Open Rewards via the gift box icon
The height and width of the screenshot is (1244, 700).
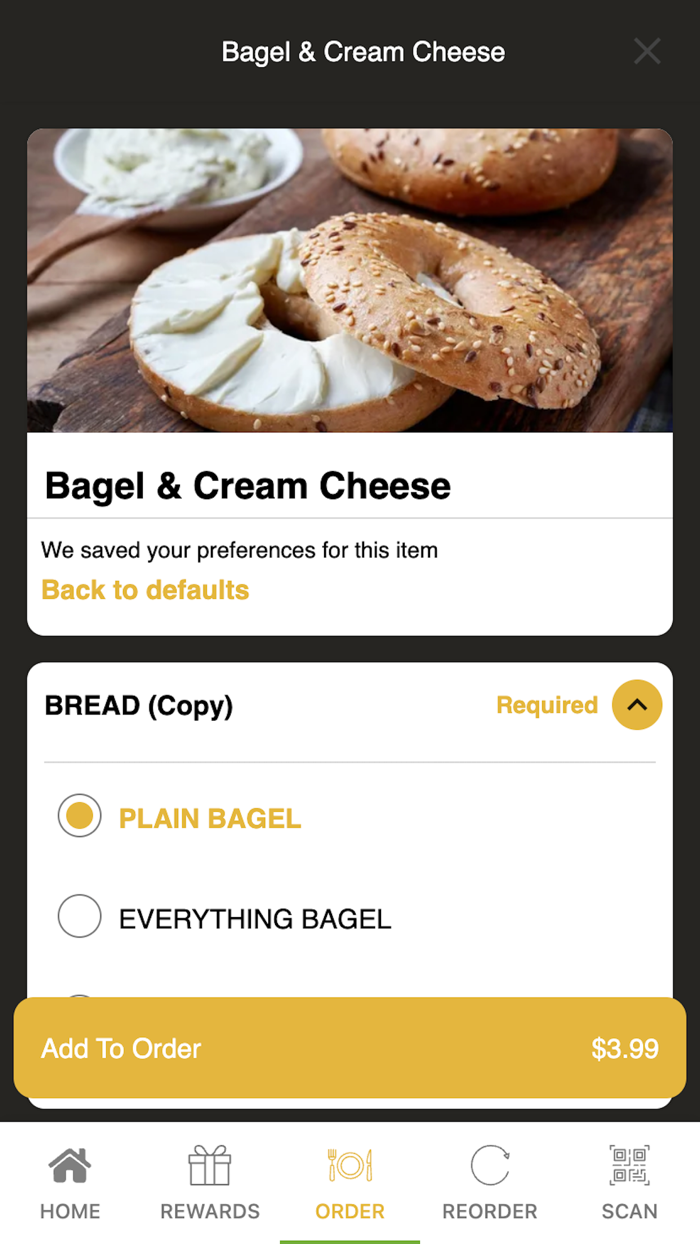210,1166
